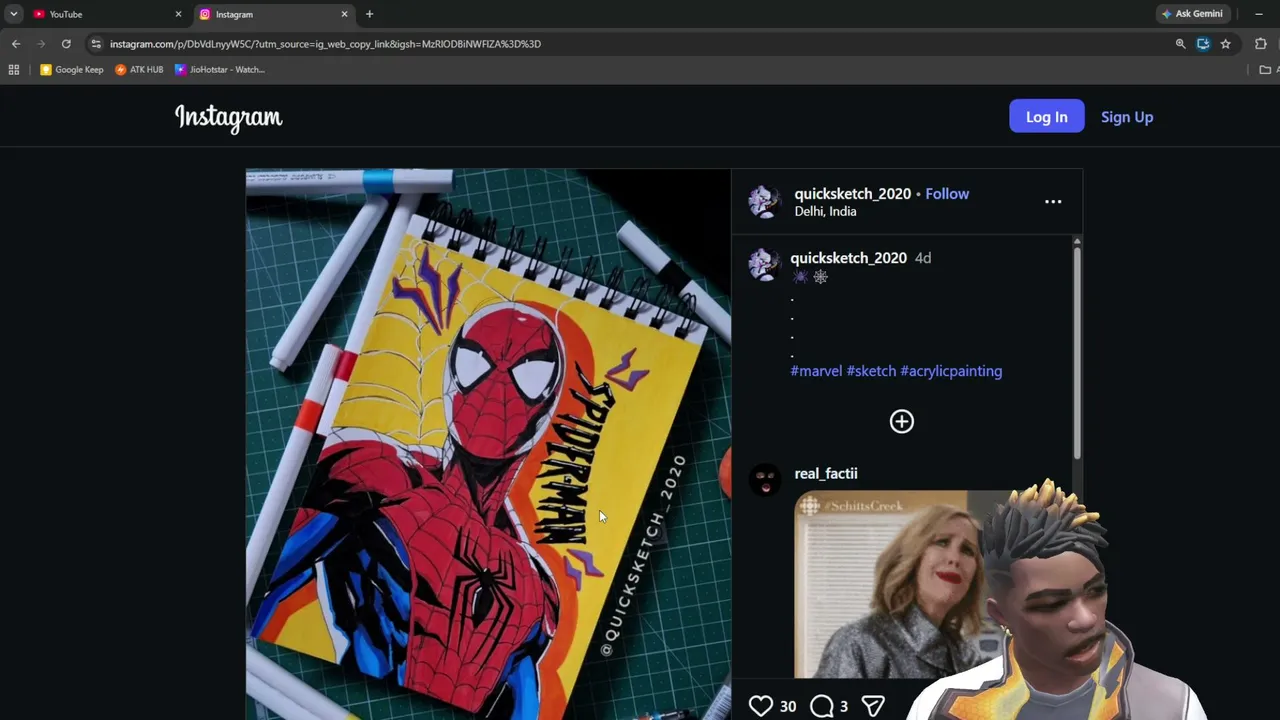Click the Instagram logo
Screen dimensions: 1280x720
229,118
